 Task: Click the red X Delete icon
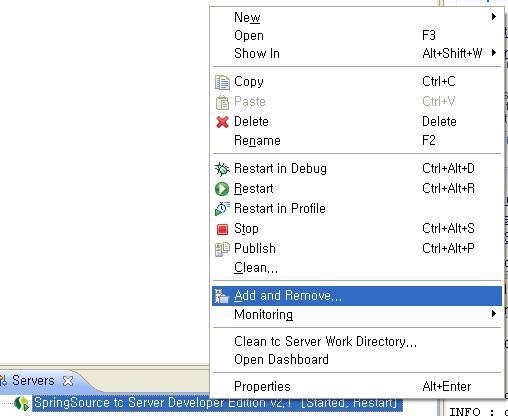coord(222,122)
